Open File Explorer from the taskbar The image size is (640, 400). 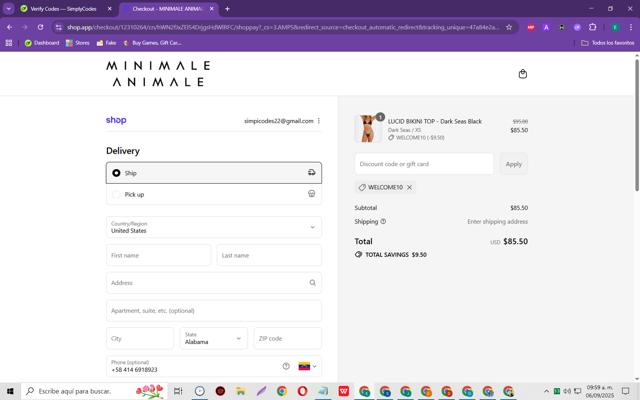click(240, 391)
